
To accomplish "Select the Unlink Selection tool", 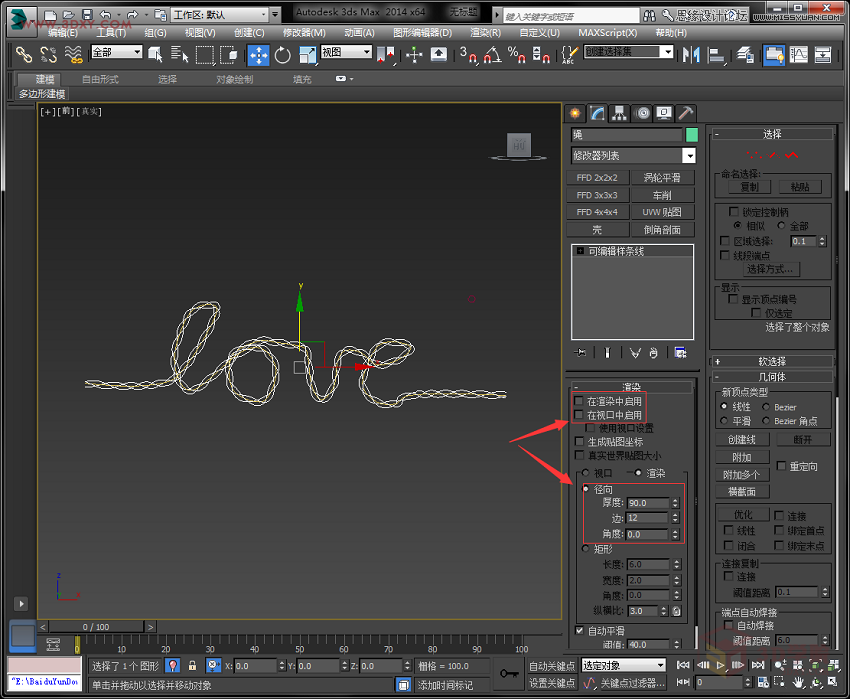I will click(x=48, y=55).
